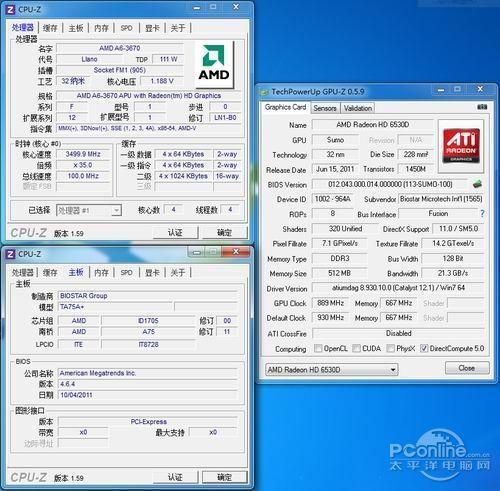Click the Bus Interface question mark in GPU-Z
500x491 pixels.
pos(482,214)
